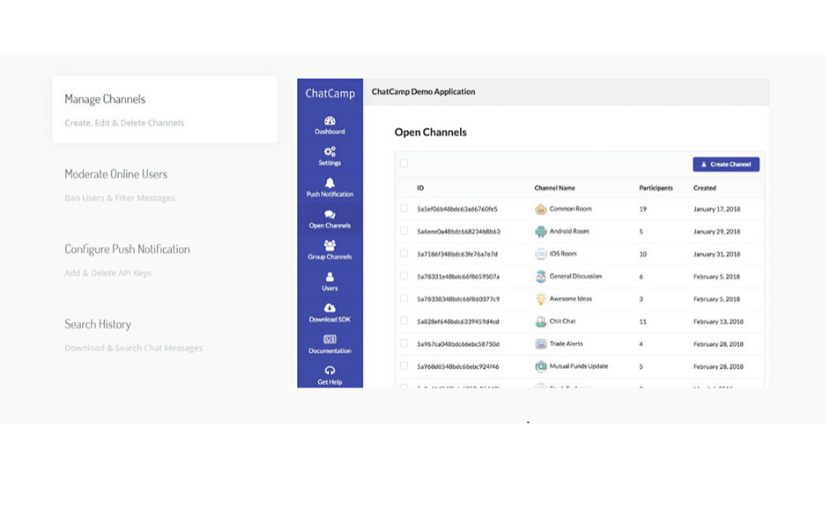
Task: Check the Trade Alerts row checkbox
Action: click(404, 344)
